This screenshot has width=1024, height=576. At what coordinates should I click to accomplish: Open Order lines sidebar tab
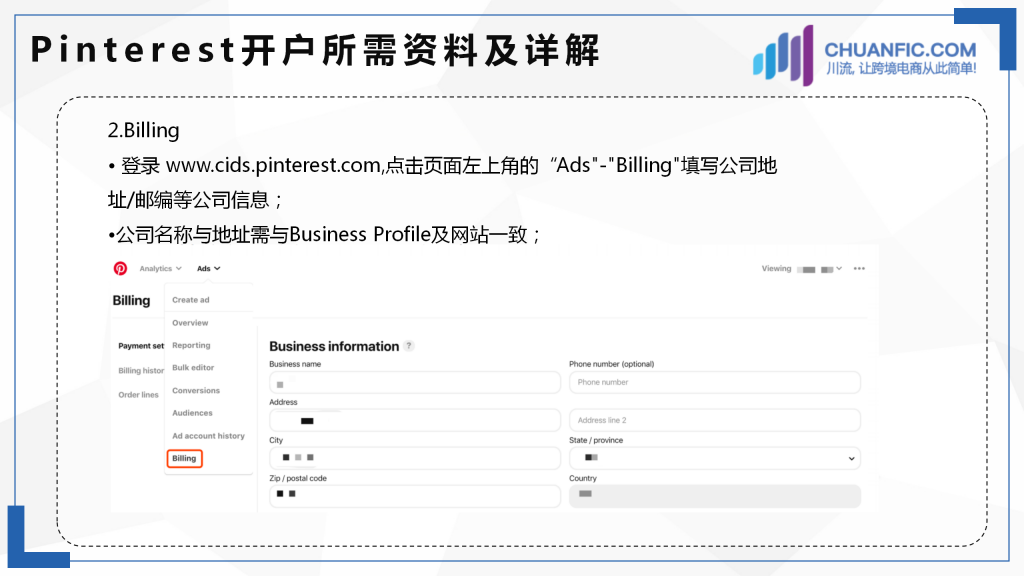[138, 394]
